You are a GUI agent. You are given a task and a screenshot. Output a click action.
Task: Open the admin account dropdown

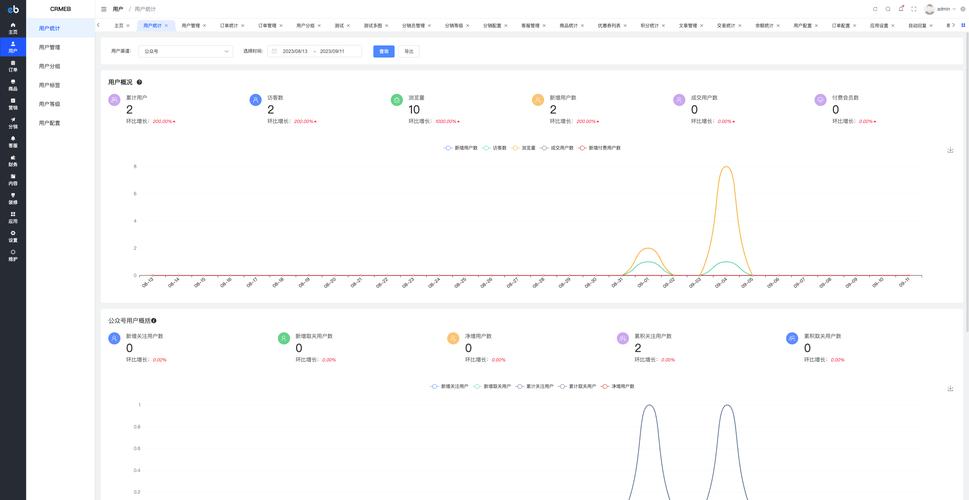point(941,9)
